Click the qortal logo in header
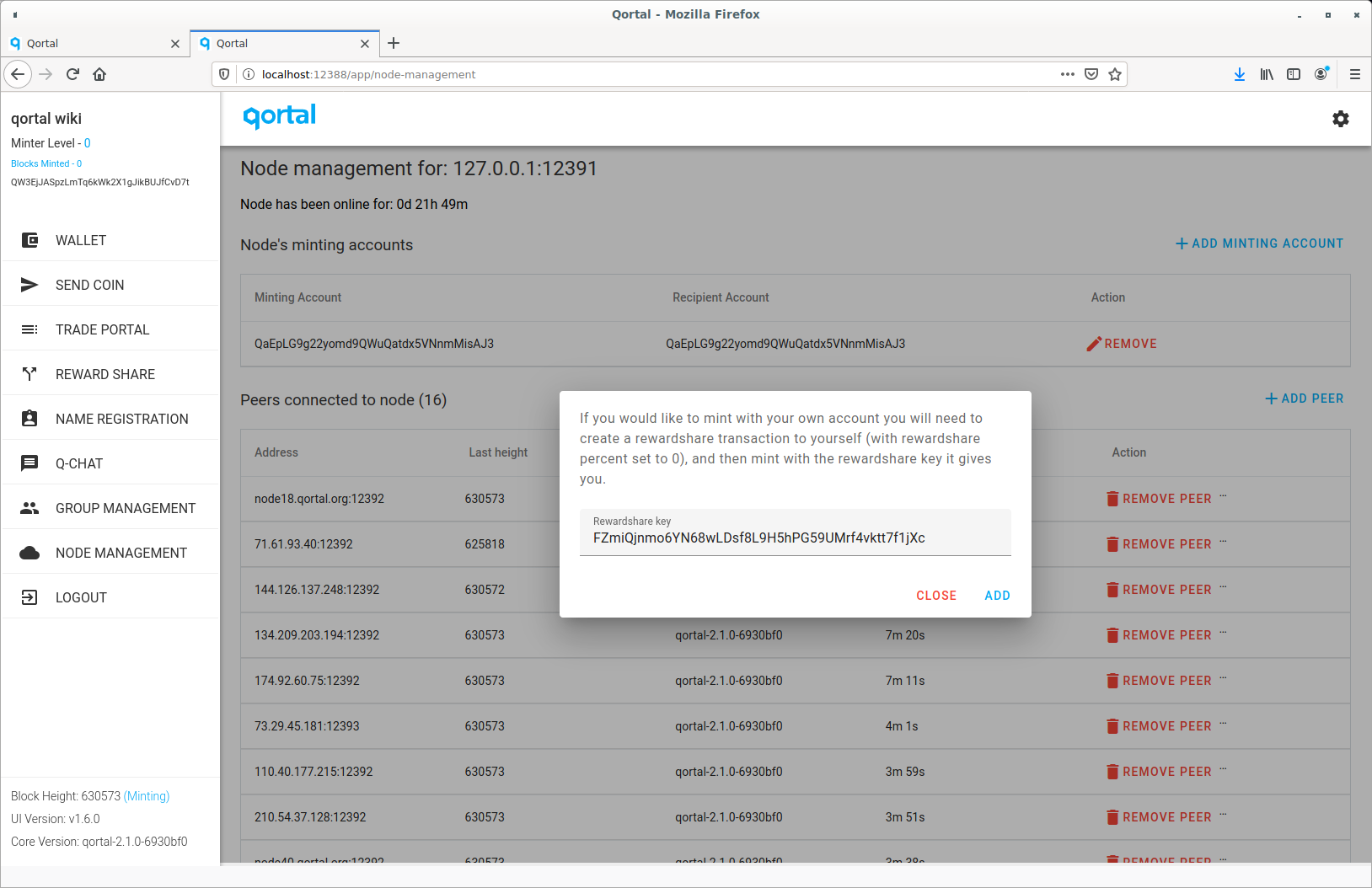Image resolution: width=1372 pixels, height=888 pixels. (279, 116)
